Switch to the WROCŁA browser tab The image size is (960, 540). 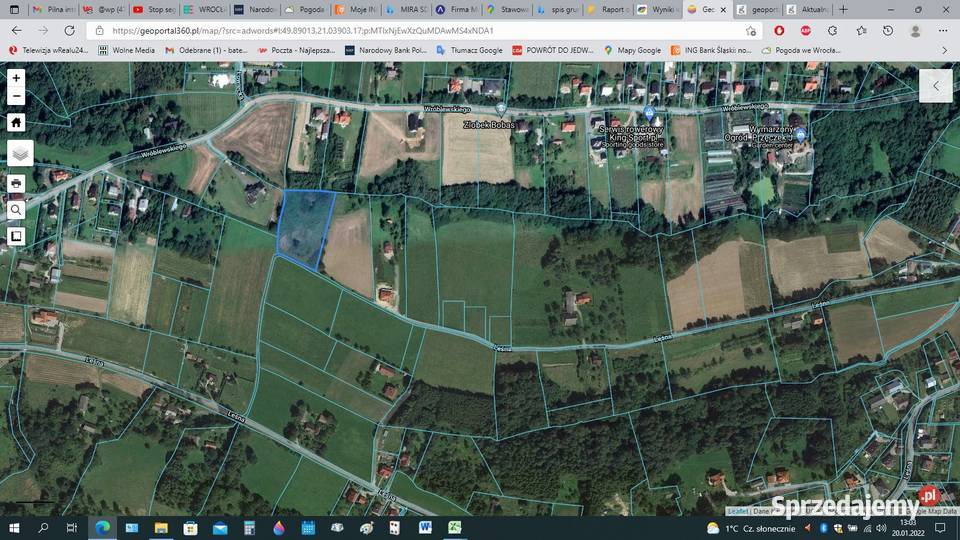[204, 9]
